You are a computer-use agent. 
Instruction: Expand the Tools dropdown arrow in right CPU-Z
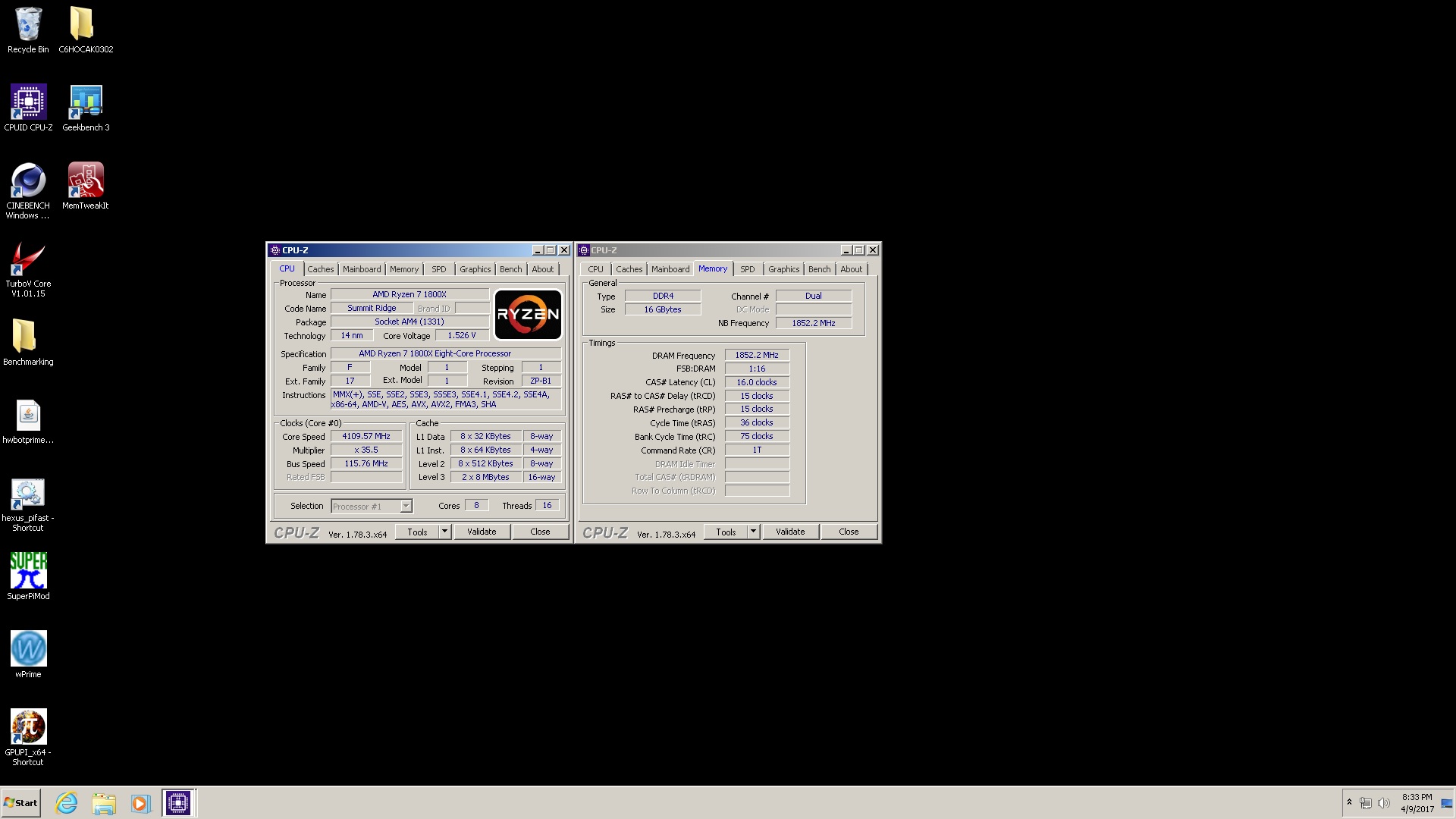click(754, 532)
